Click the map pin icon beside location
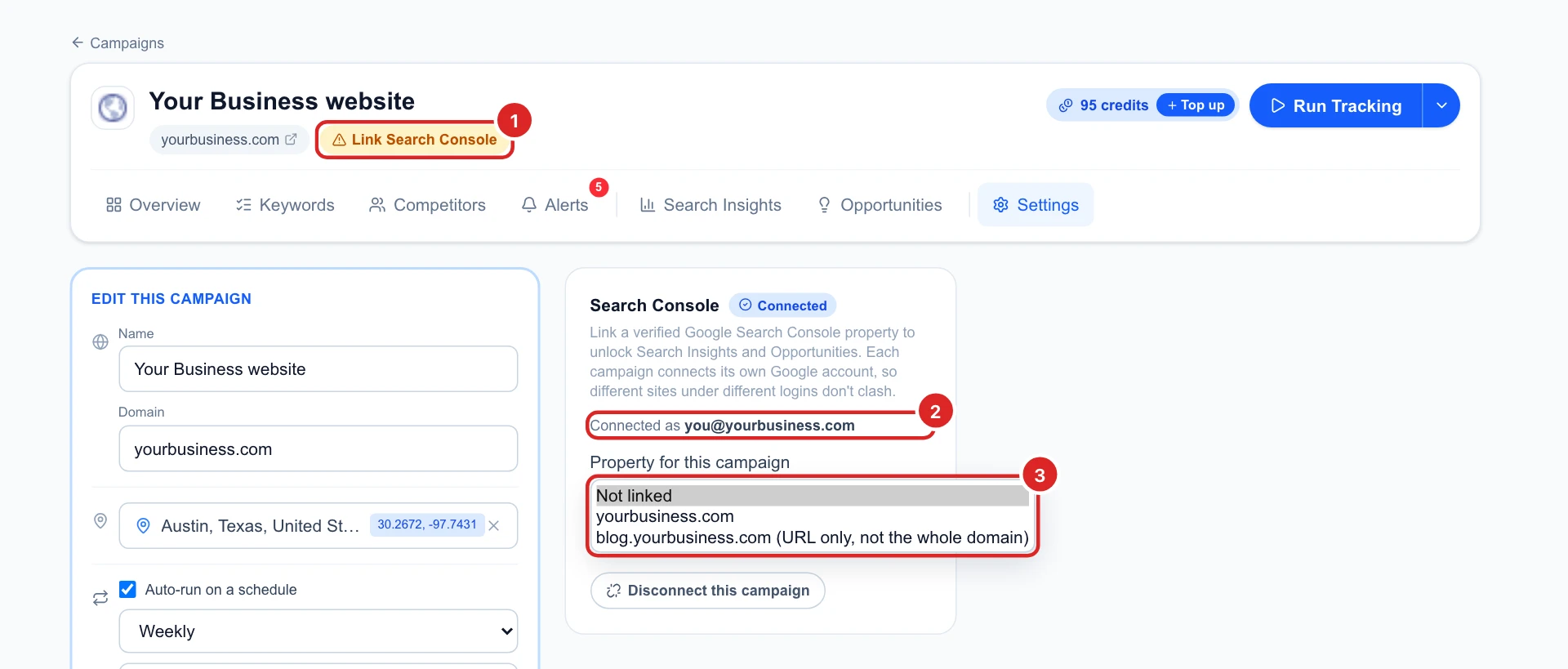Viewport: 1568px width, 669px height. tap(100, 520)
